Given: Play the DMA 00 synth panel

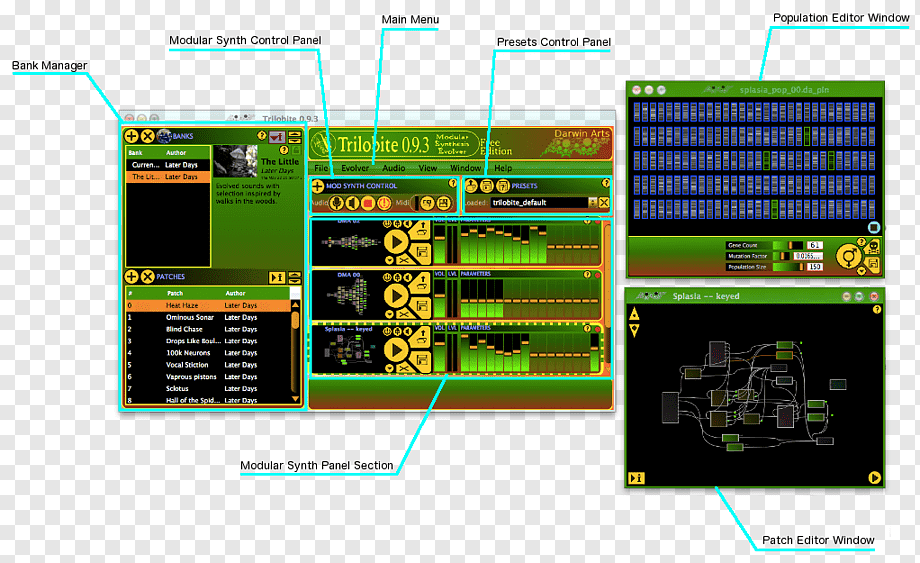Looking at the screenshot, I should click(x=396, y=296).
